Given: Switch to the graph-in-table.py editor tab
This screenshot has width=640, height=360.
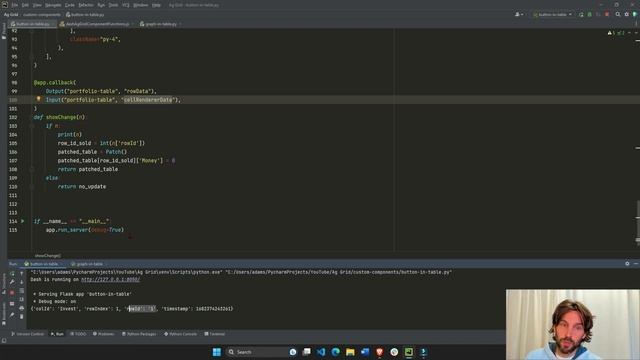Looking at the screenshot, I should (160, 24).
